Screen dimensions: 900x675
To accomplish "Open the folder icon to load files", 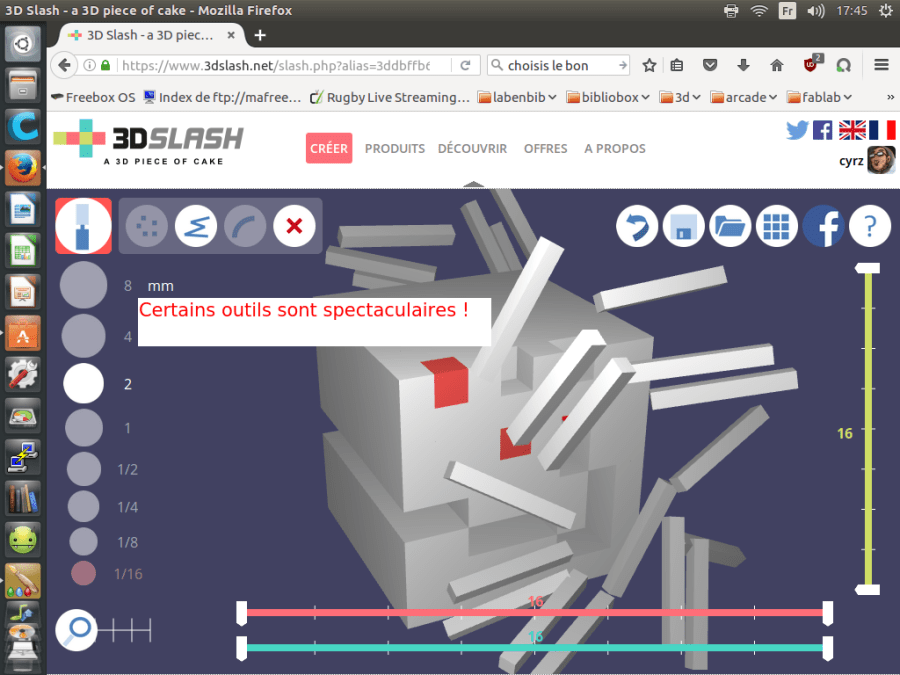I will point(730,226).
